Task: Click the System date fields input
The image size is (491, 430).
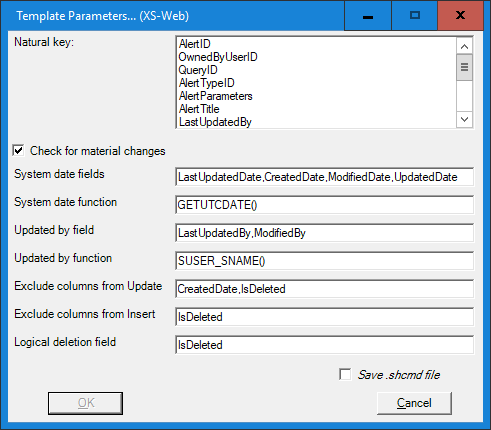Action: 324,177
